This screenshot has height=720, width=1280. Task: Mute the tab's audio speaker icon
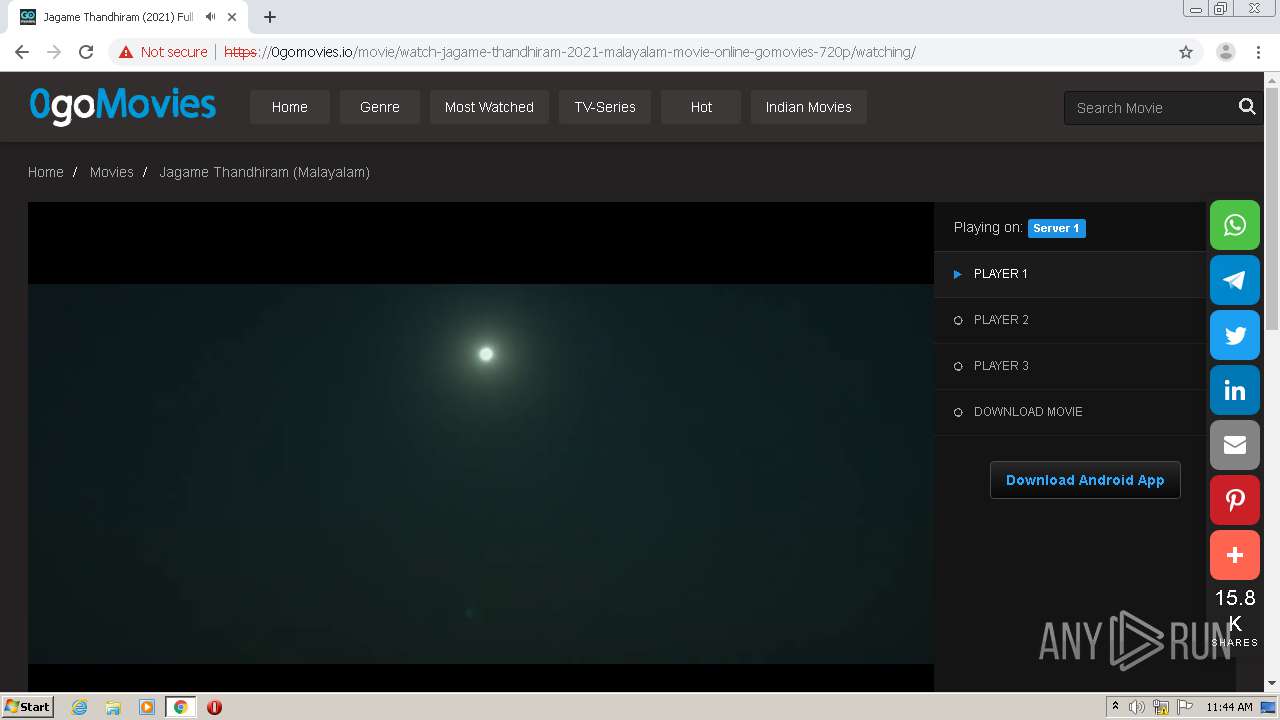coord(210,17)
